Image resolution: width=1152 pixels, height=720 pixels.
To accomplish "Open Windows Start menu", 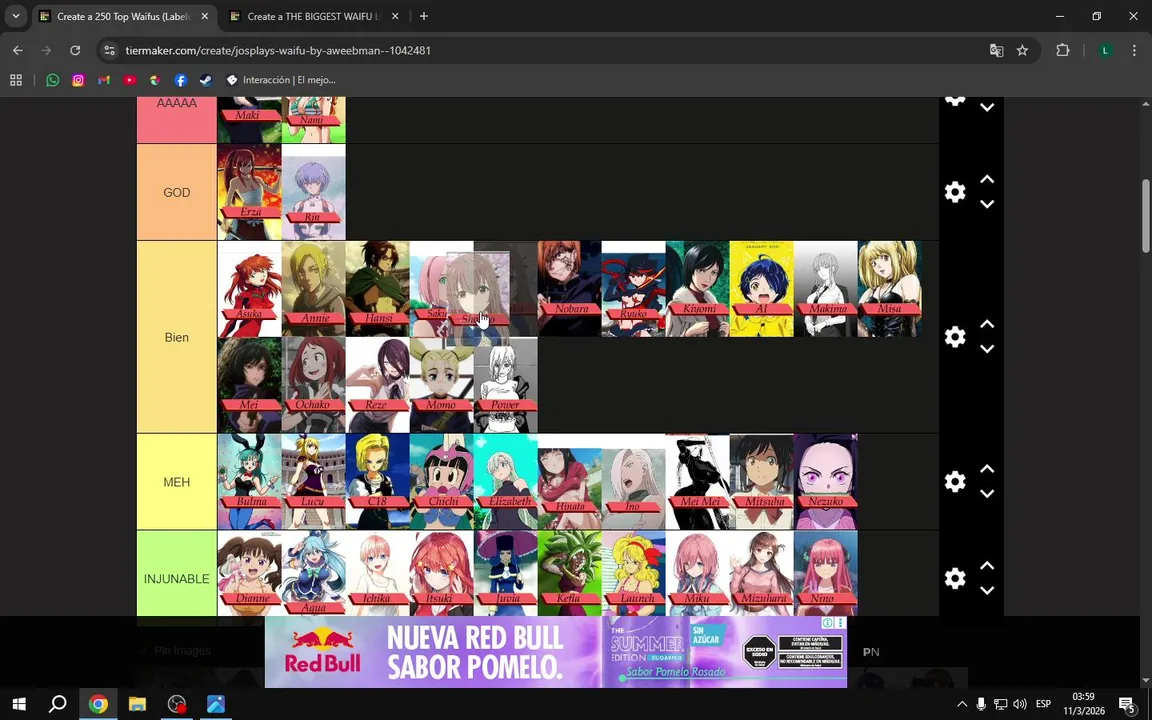I will 19,704.
